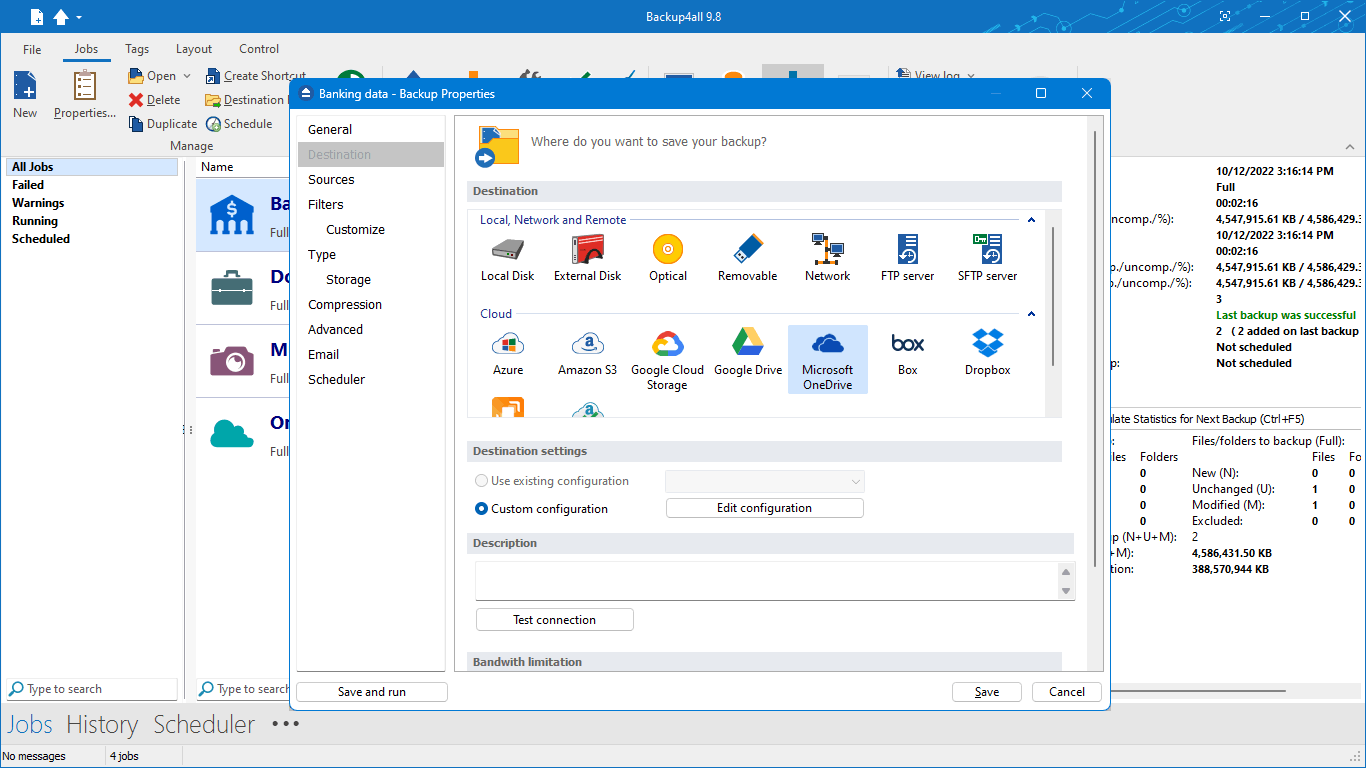Pick the Optical disc destination
The image size is (1366, 768).
click(x=668, y=258)
